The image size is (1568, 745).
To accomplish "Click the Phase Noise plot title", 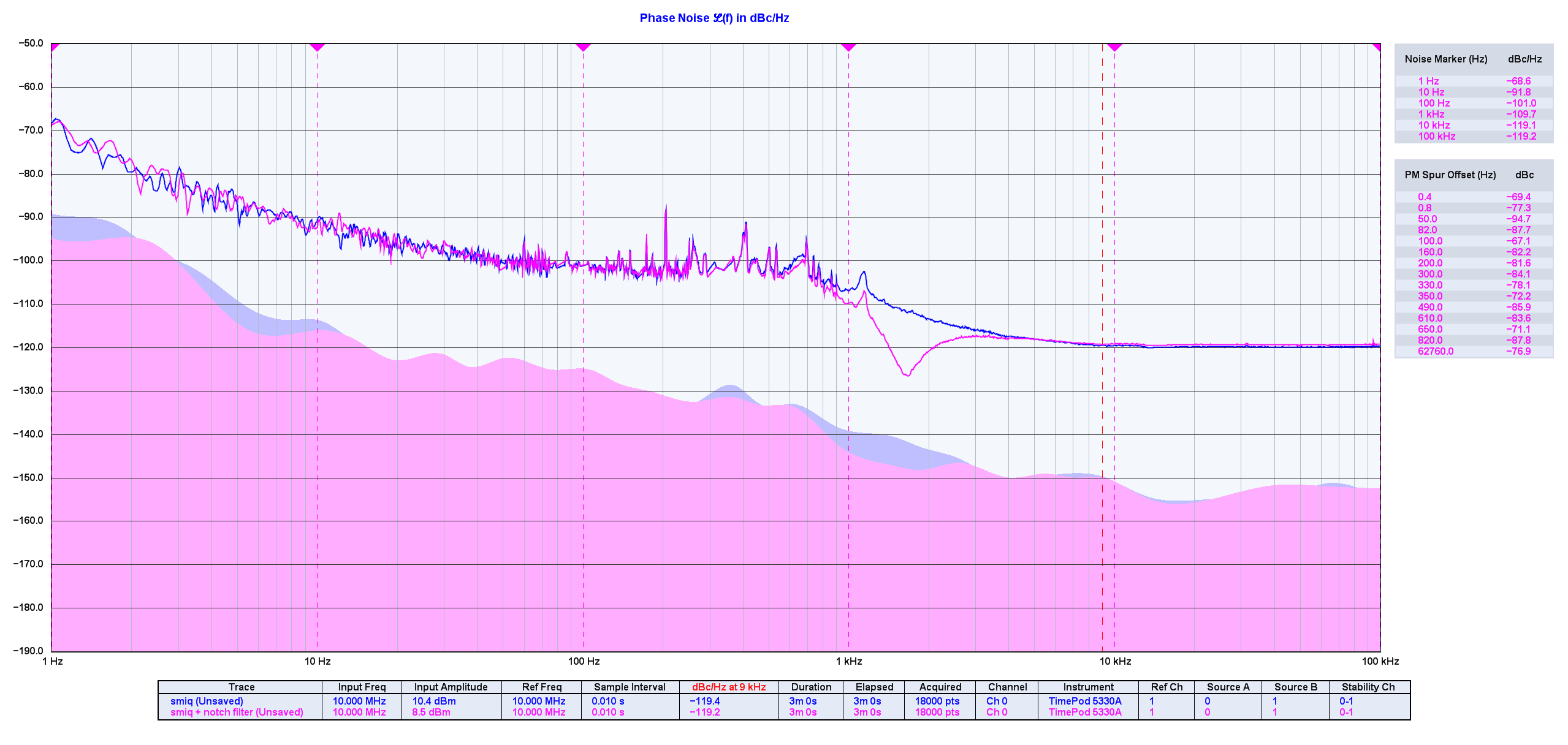I will (x=714, y=18).
